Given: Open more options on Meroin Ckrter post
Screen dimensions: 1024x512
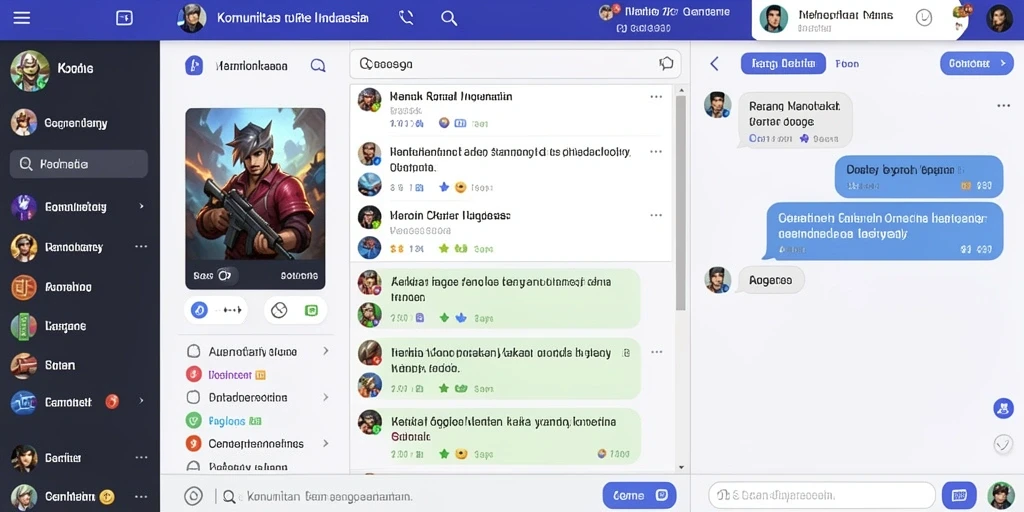Looking at the screenshot, I should coord(656,215).
